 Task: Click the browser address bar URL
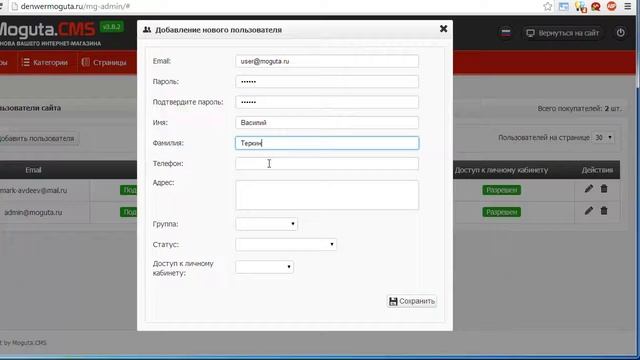[x=75, y=7]
